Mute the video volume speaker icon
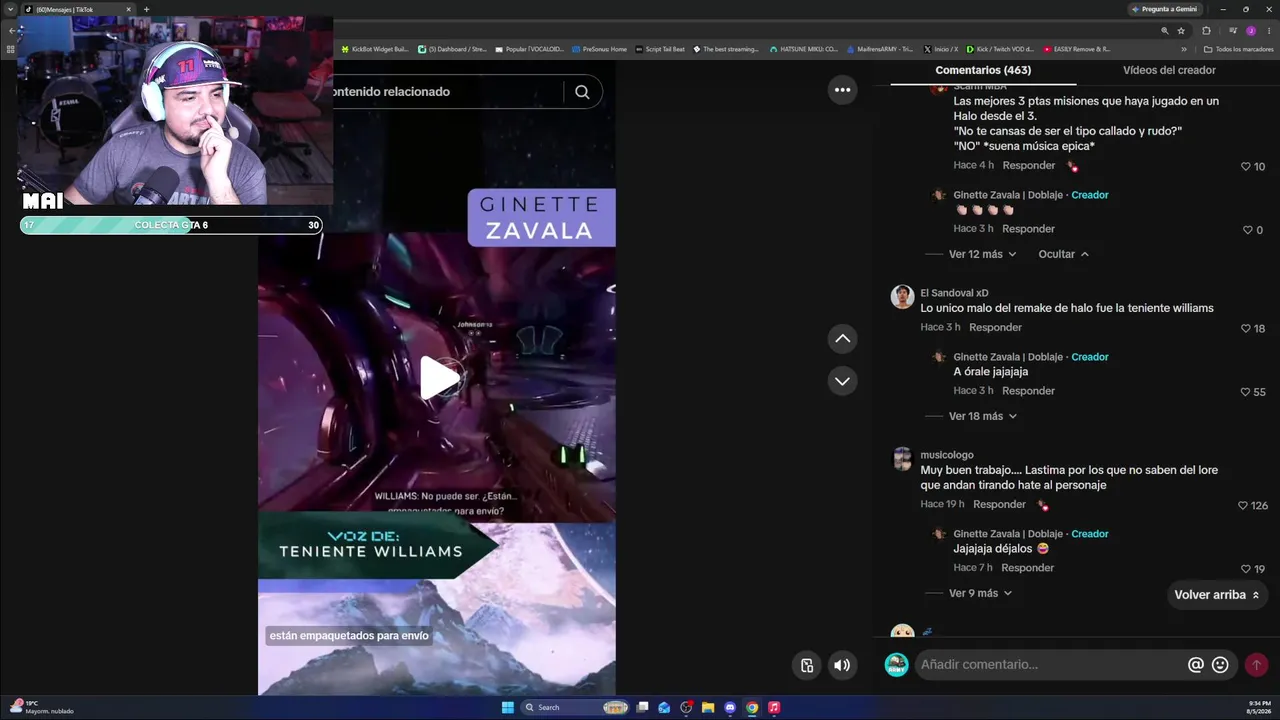1280x720 pixels. click(842, 665)
